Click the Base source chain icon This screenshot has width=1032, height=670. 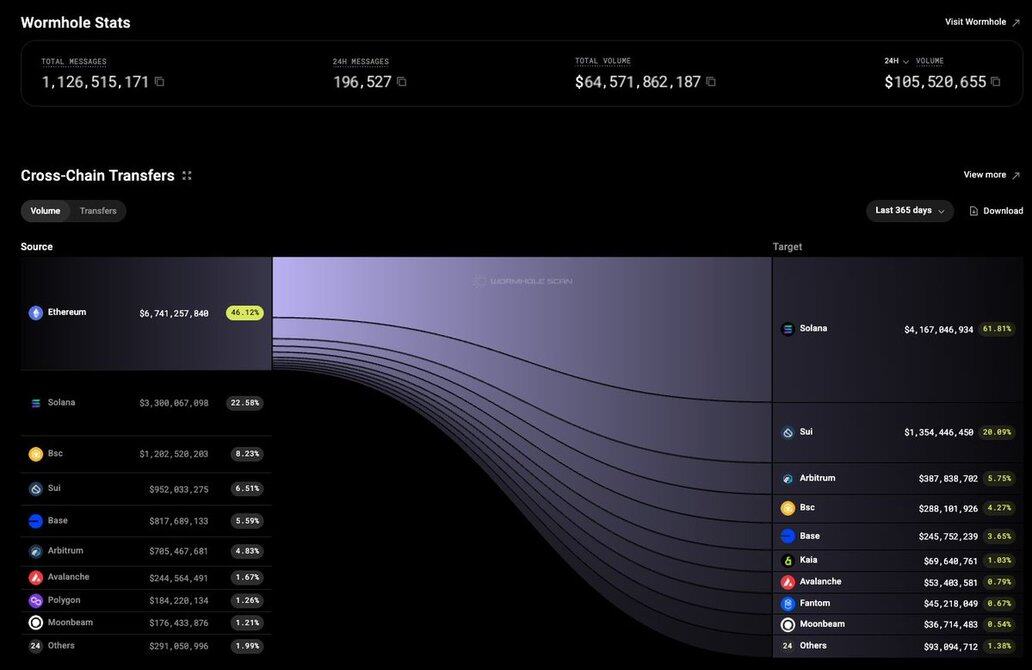click(36, 521)
